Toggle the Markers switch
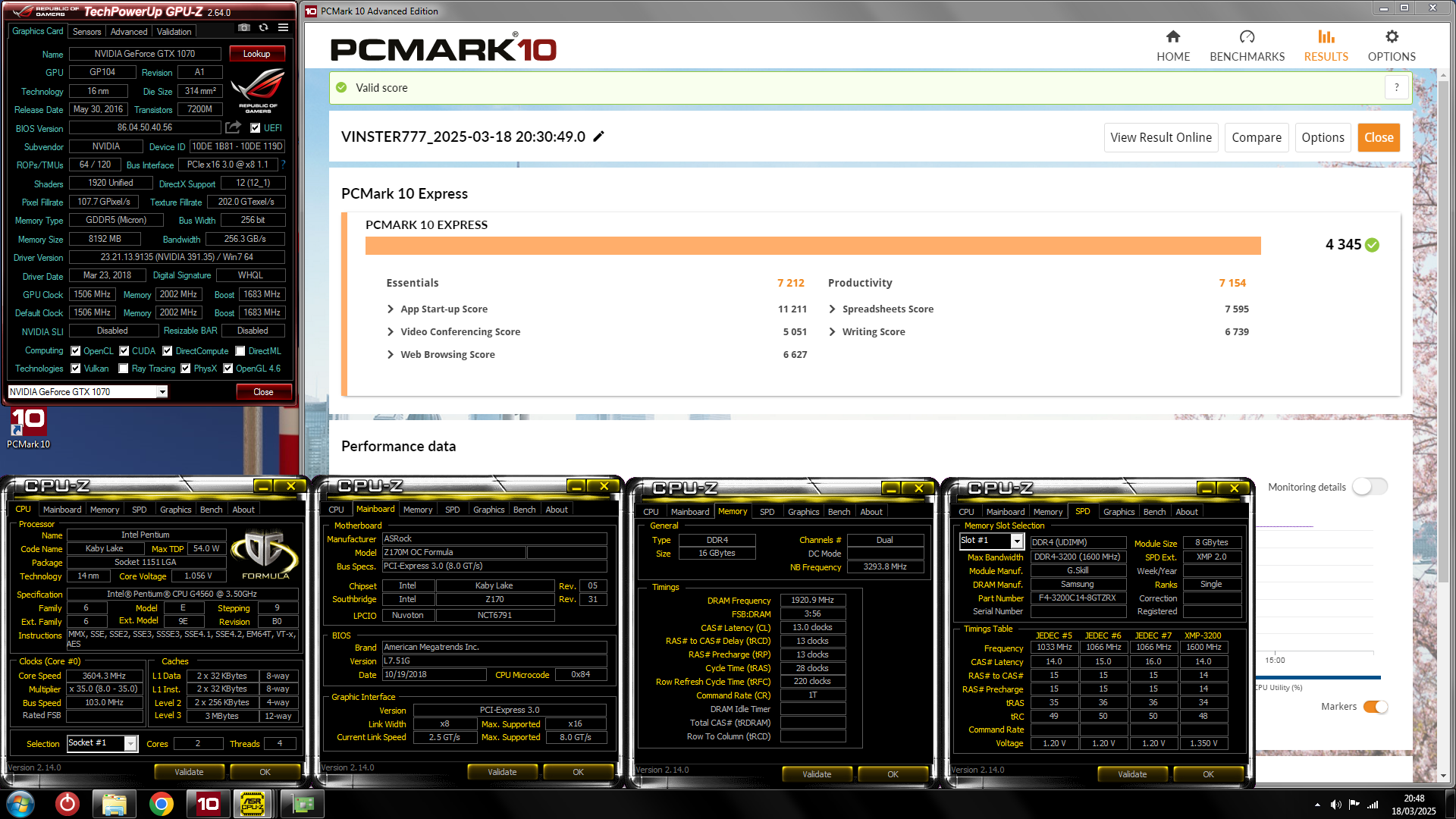 tap(1376, 707)
